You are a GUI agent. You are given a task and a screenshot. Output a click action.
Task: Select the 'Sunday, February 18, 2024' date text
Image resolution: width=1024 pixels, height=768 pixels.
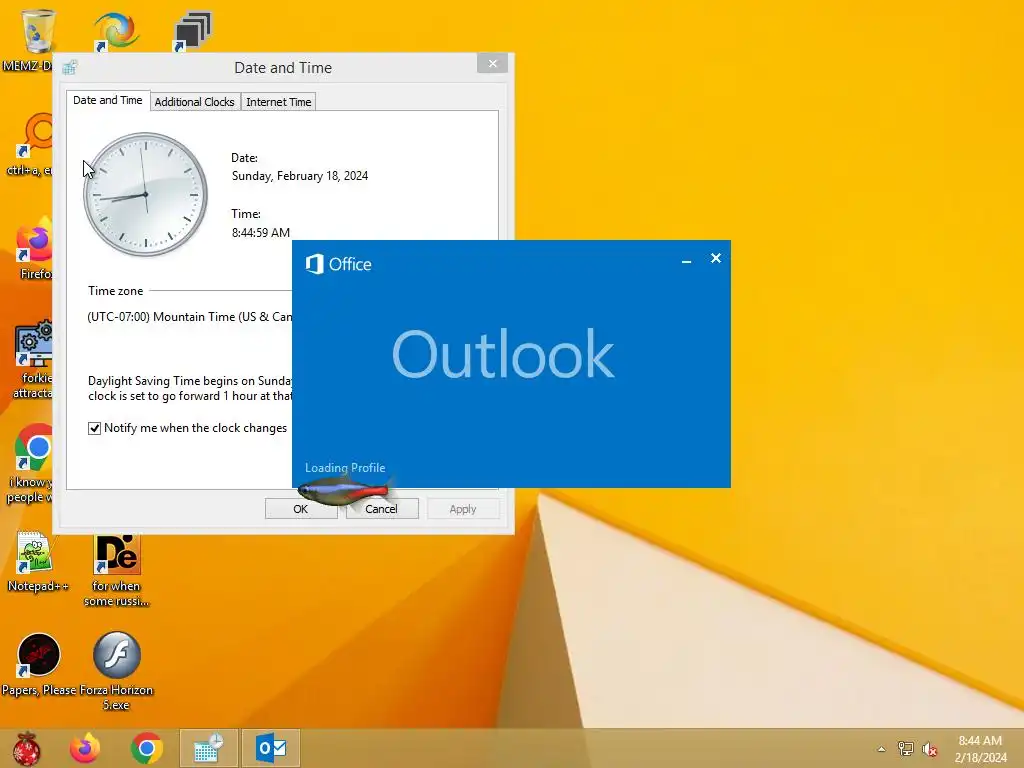coord(300,176)
